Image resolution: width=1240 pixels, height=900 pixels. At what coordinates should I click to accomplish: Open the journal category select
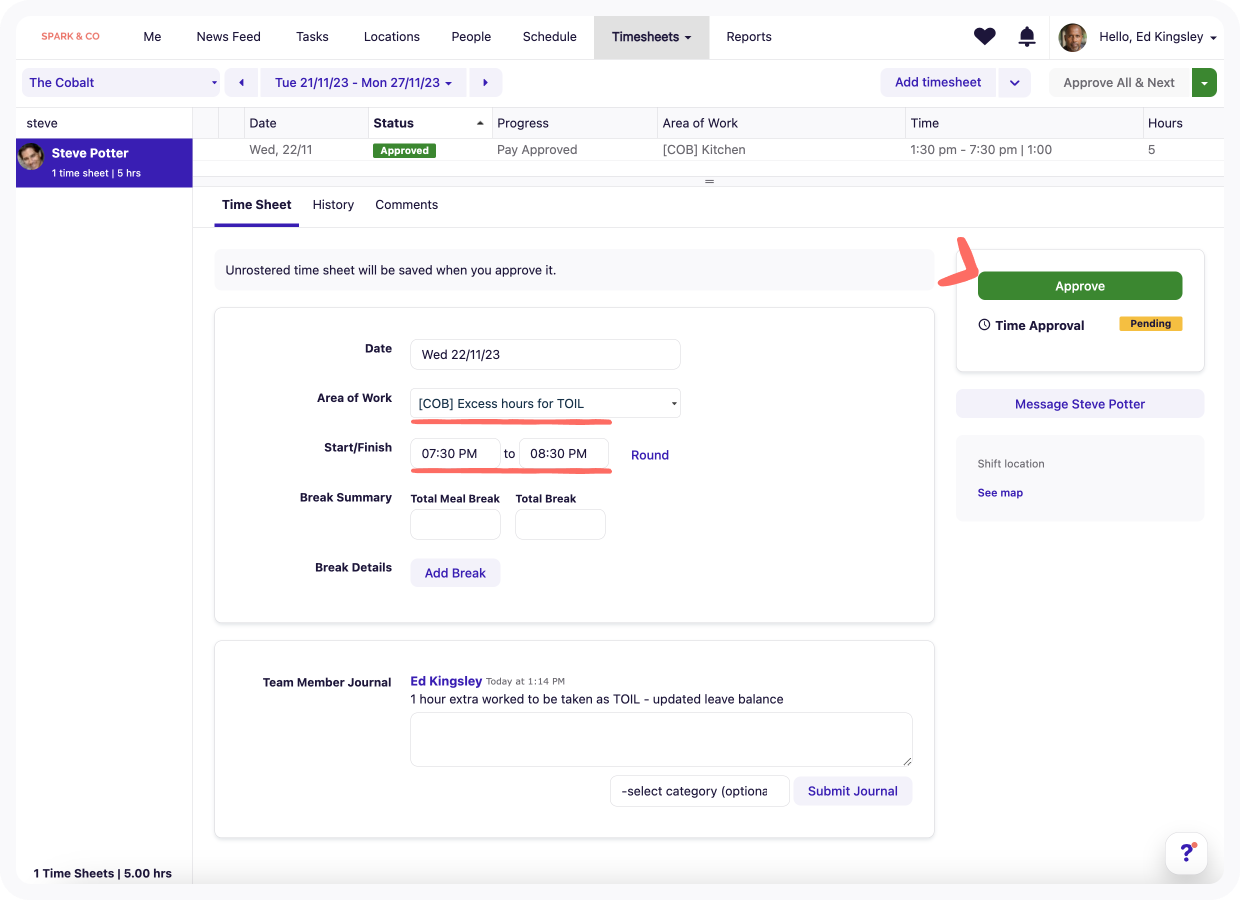pos(699,791)
